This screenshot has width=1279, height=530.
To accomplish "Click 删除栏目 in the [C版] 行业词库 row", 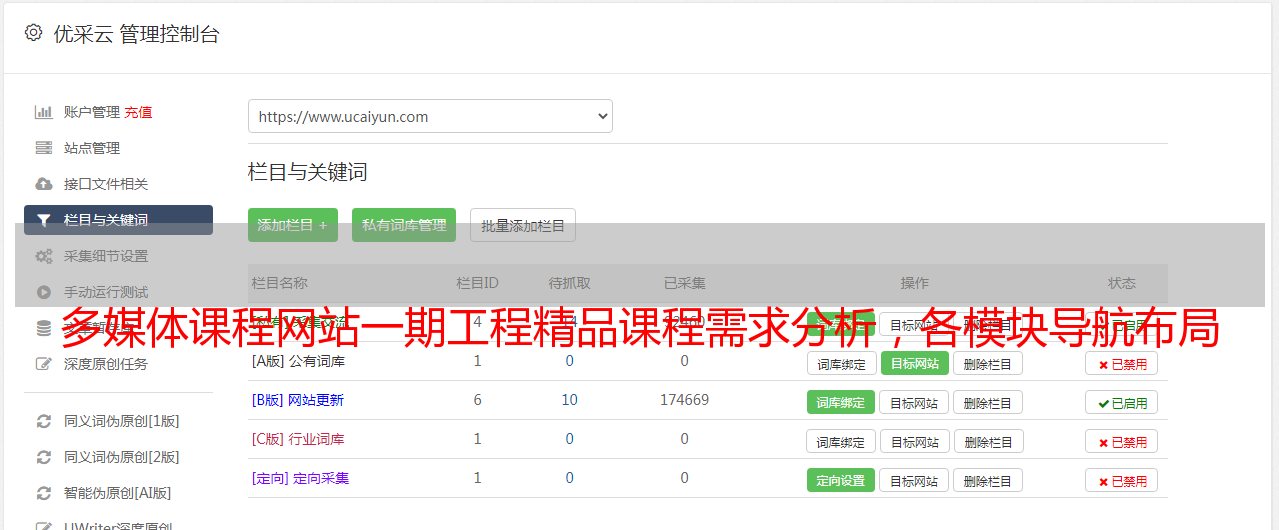I will (988, 441).
